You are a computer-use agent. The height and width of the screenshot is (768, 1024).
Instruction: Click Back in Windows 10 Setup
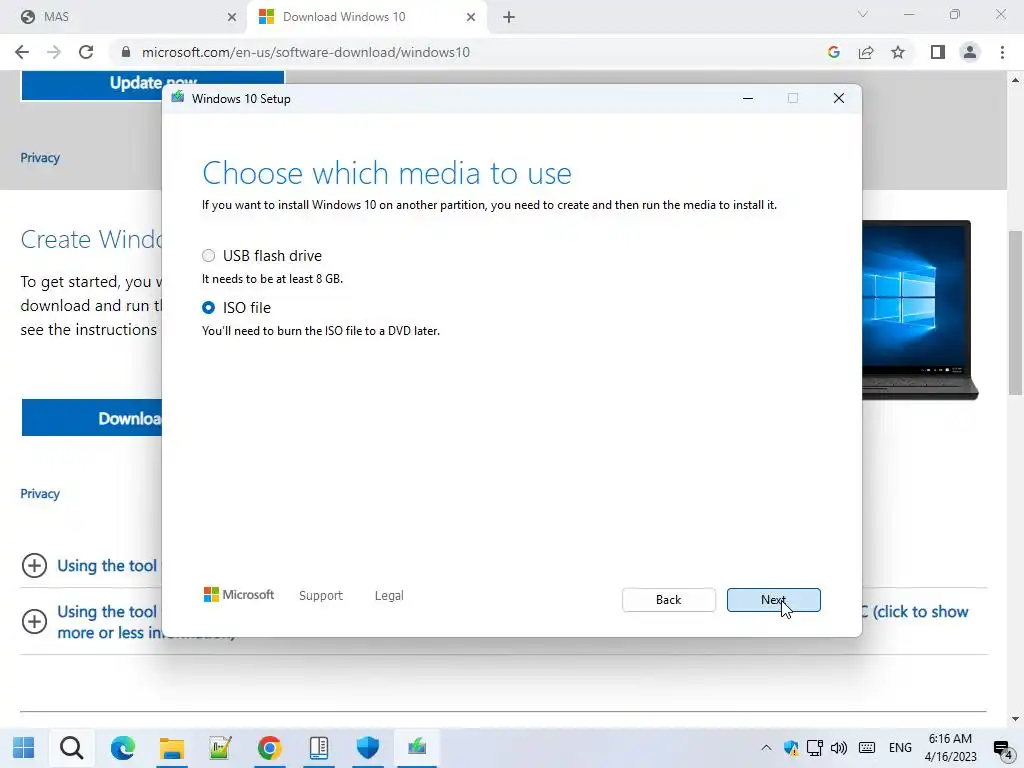[668, 600]
